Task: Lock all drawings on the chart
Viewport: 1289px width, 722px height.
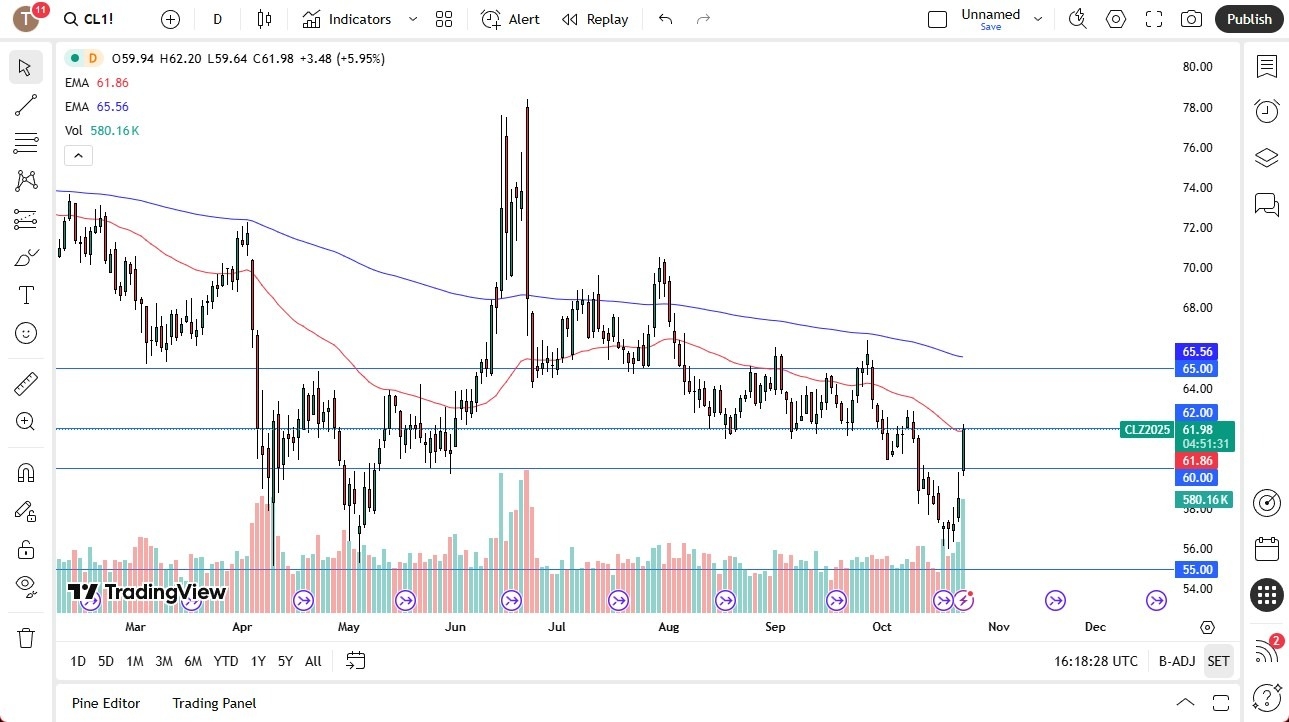Action: tap(25, 549)
